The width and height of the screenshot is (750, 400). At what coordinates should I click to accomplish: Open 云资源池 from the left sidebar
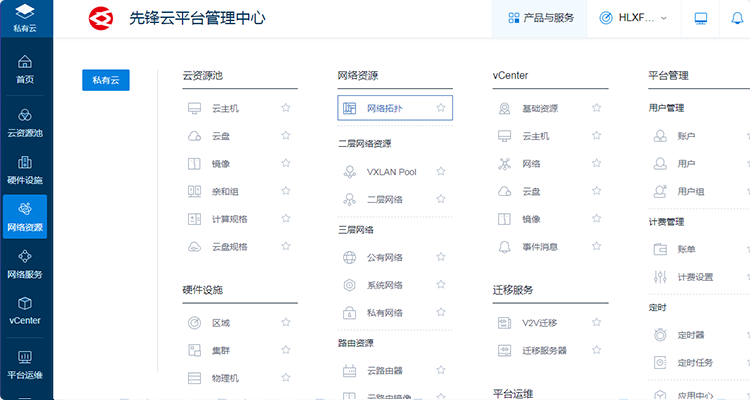[x=25, y=122]
